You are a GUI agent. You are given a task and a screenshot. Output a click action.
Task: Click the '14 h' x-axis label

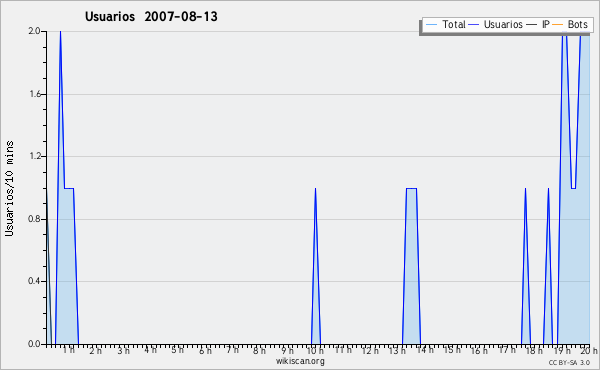point(425,350)
